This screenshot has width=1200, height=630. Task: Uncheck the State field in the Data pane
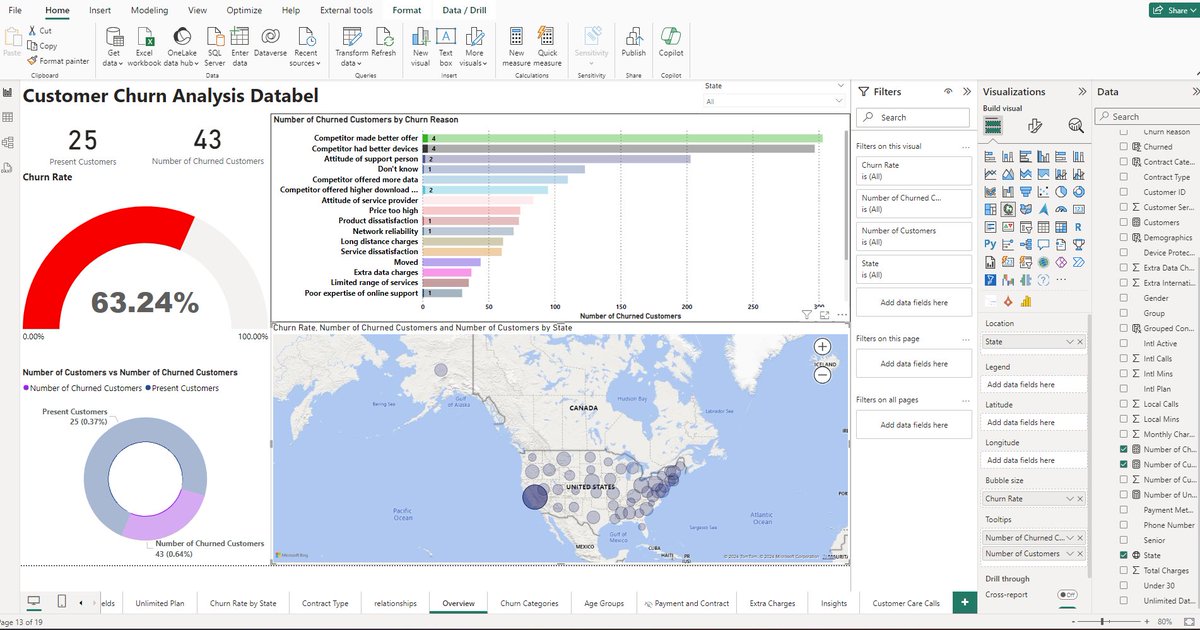[x=1123, y=555]
